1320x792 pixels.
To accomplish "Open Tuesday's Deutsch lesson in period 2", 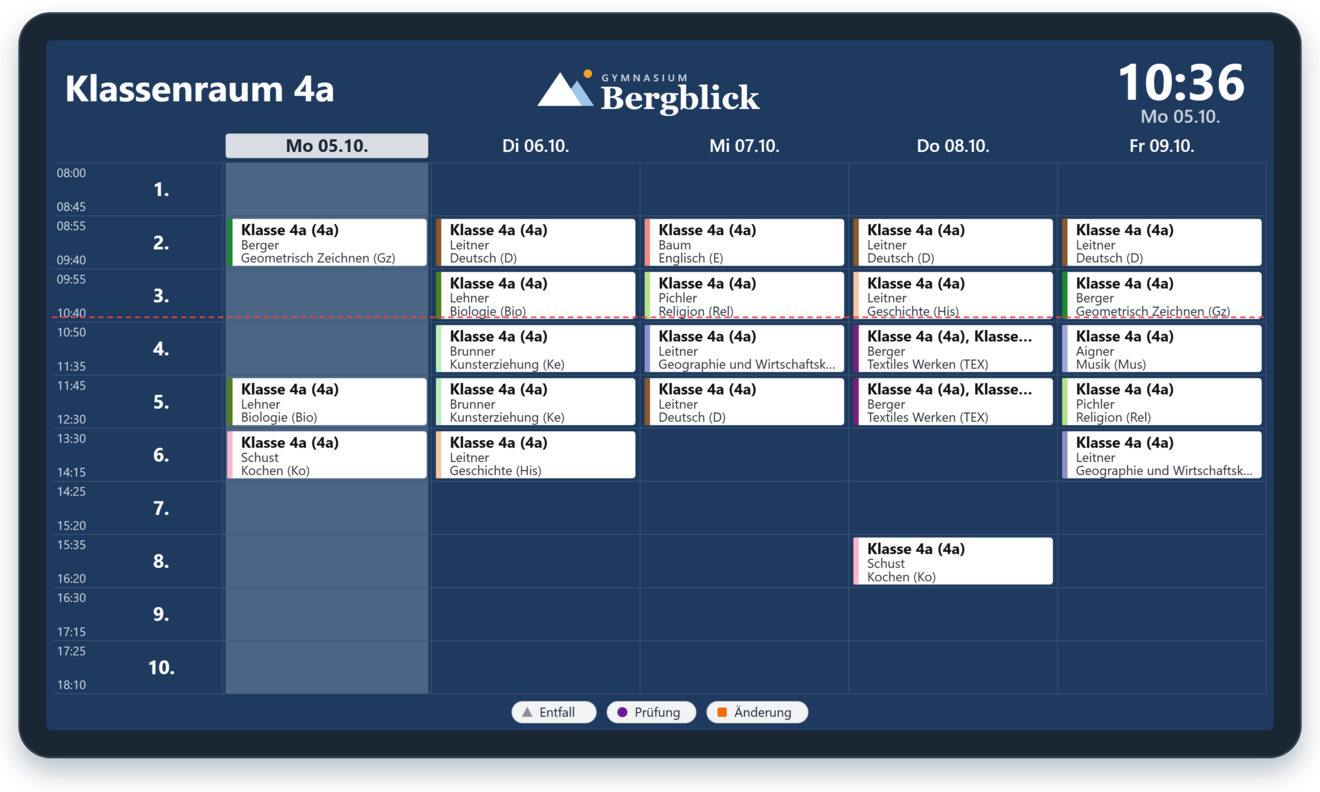I will (536, 243).
